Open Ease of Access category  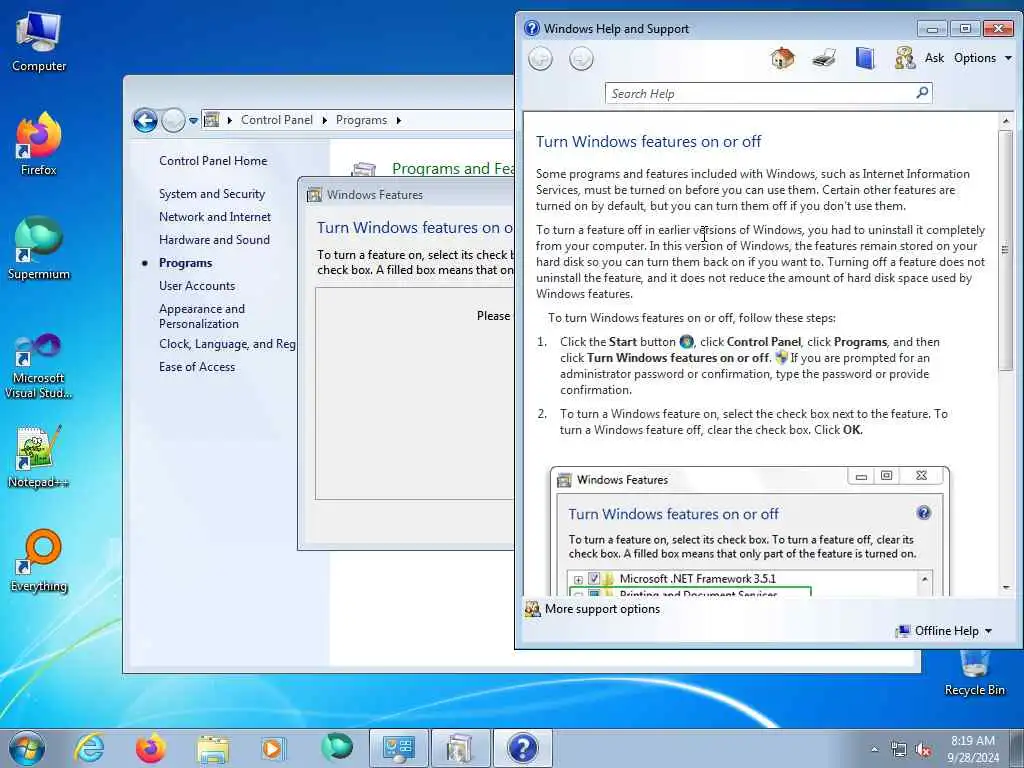coord(197,367)
